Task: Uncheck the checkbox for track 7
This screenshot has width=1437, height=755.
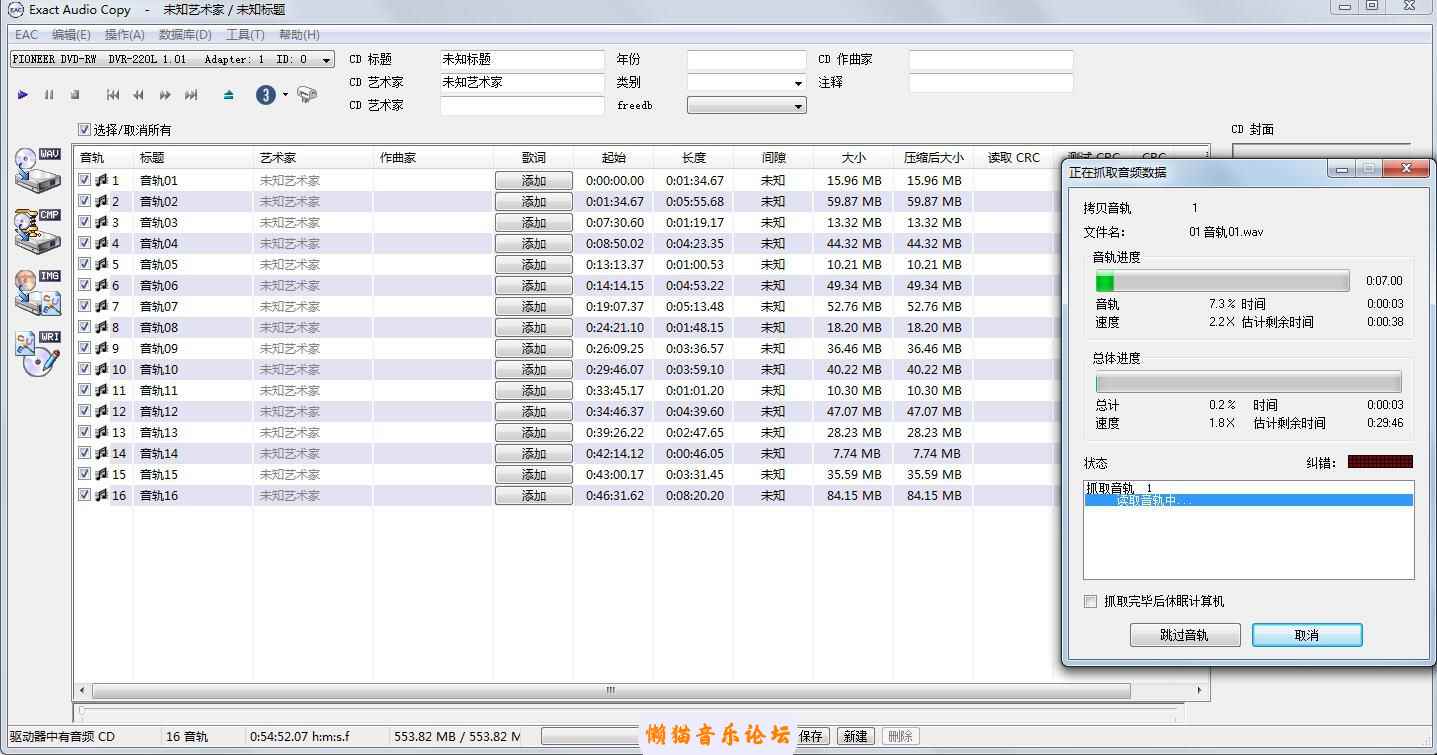Action: point(85,306)
